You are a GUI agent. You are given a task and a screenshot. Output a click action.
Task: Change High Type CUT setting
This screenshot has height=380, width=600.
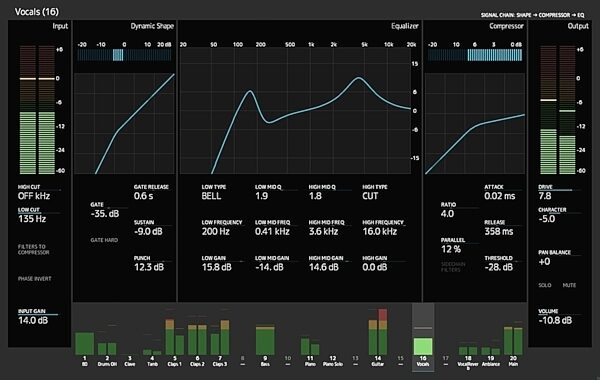pyautogui.click(x=370, y=196)
